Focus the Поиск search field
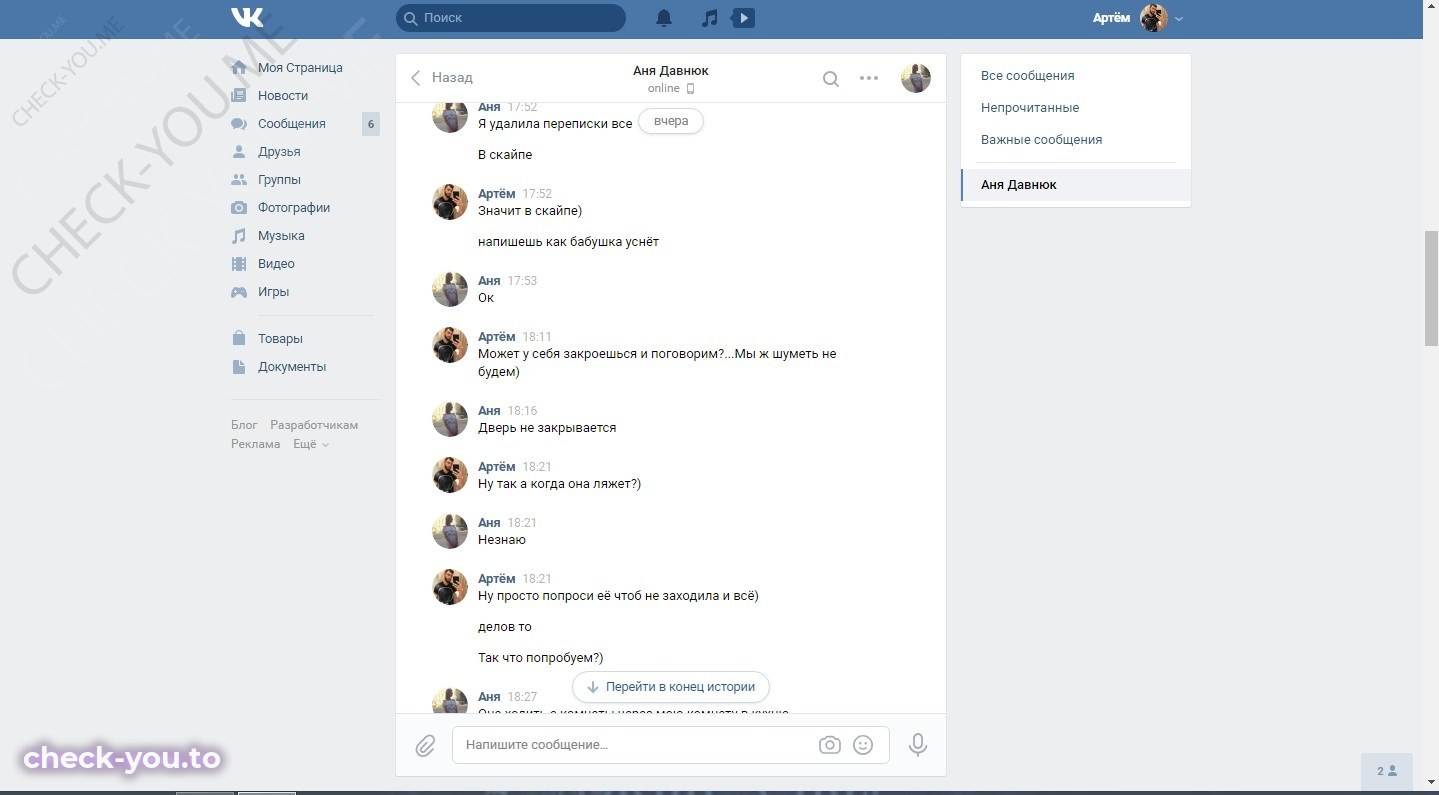This screenshot has height=795, width=1439. tap(511, 18)
